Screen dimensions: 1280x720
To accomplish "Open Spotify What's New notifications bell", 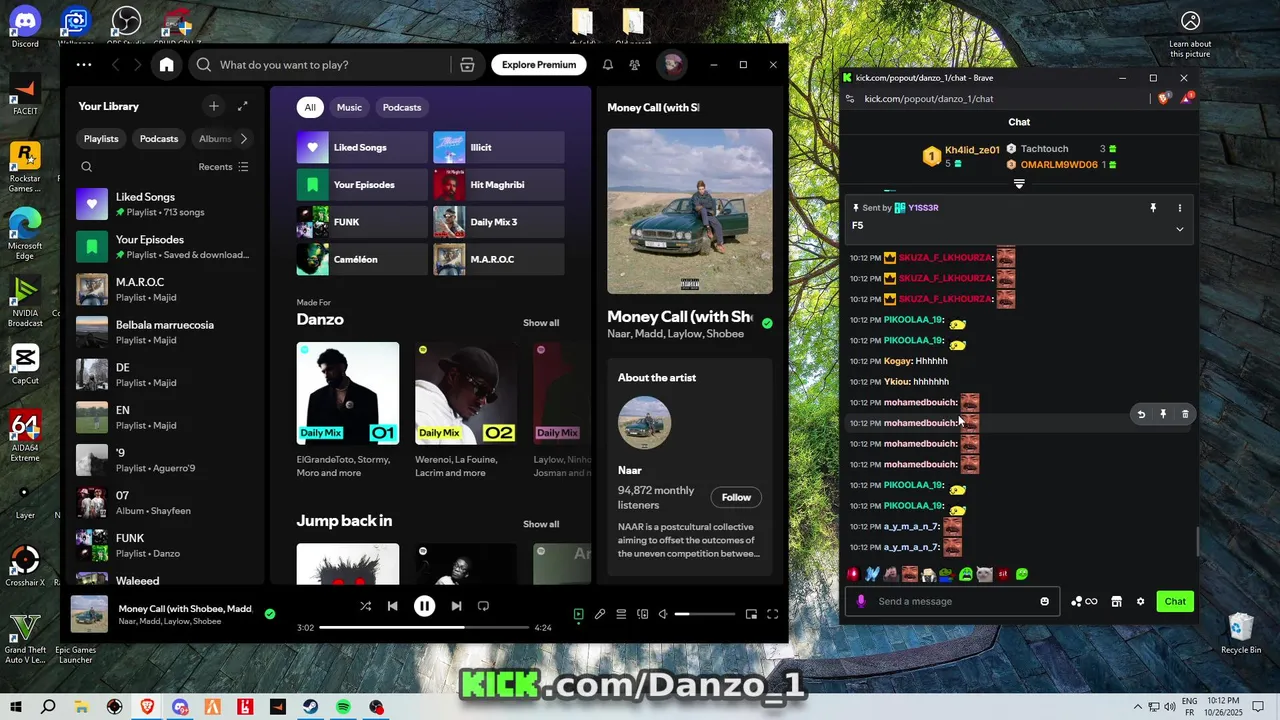I will click(x=607, y=65).
